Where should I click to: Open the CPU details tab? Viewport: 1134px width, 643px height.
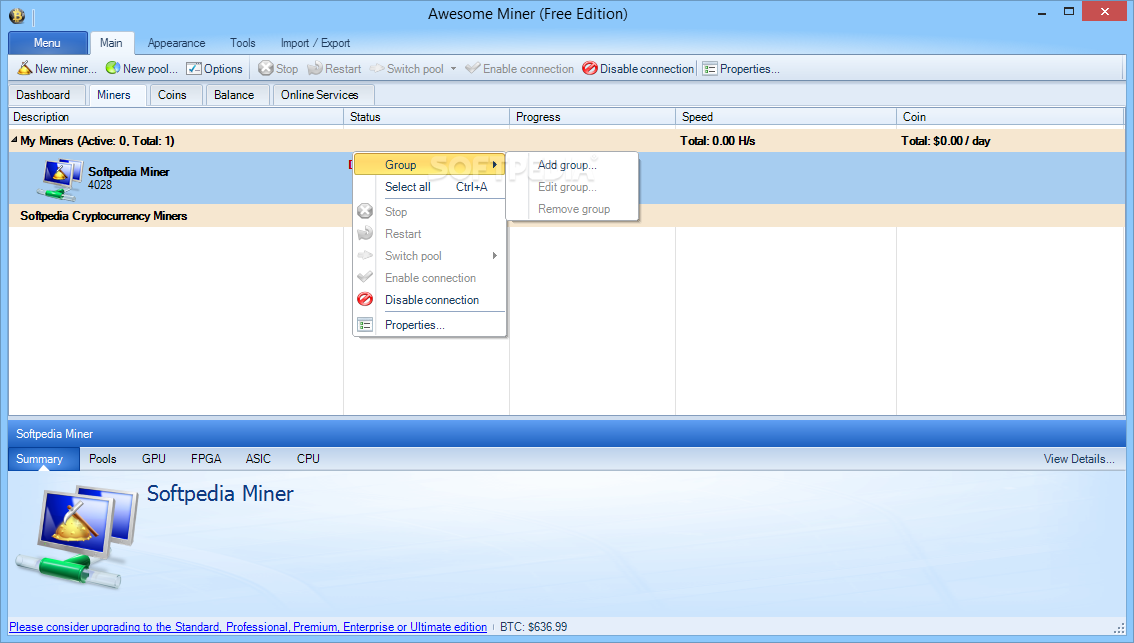(x=308, y=459)
